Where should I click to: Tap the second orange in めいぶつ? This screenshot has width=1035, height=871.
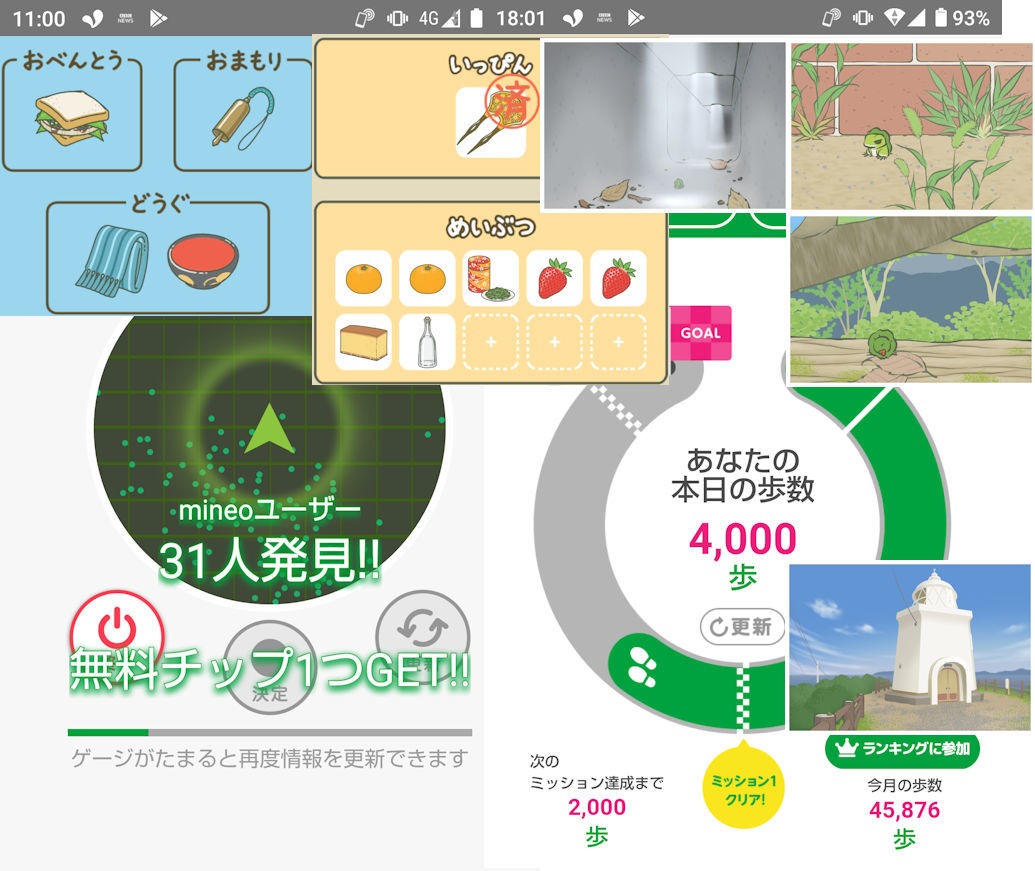coord(427,278)
